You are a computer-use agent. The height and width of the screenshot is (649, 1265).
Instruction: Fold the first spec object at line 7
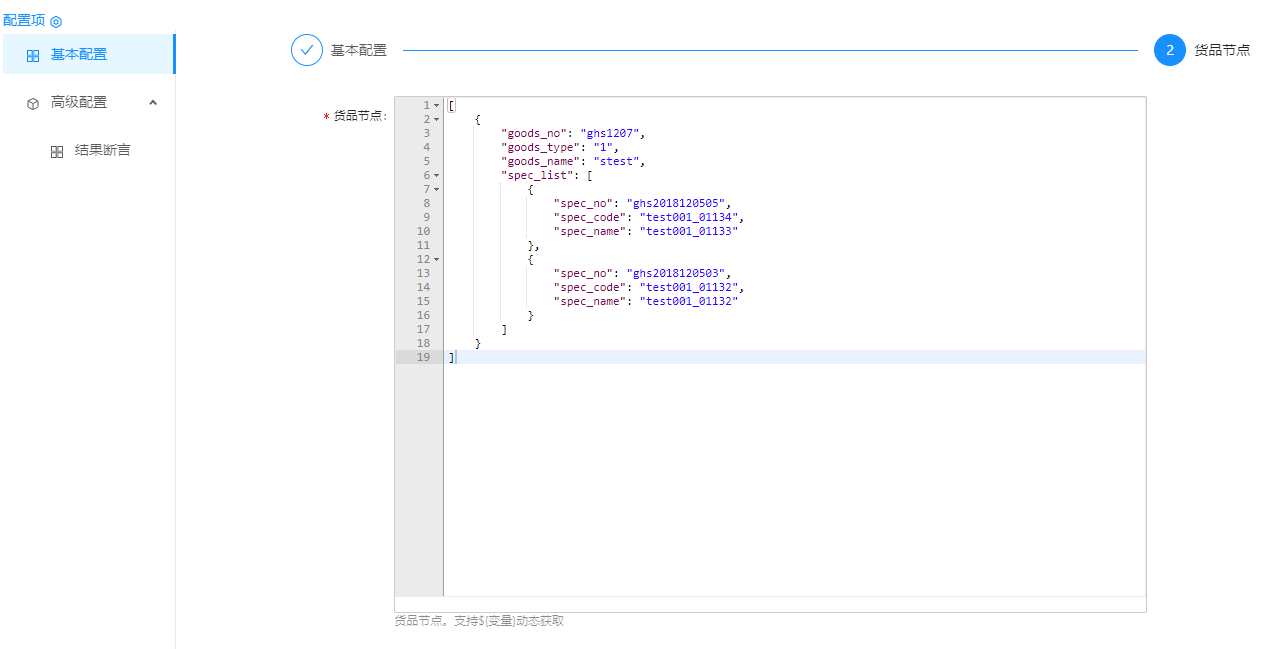(x=437, y=189)
